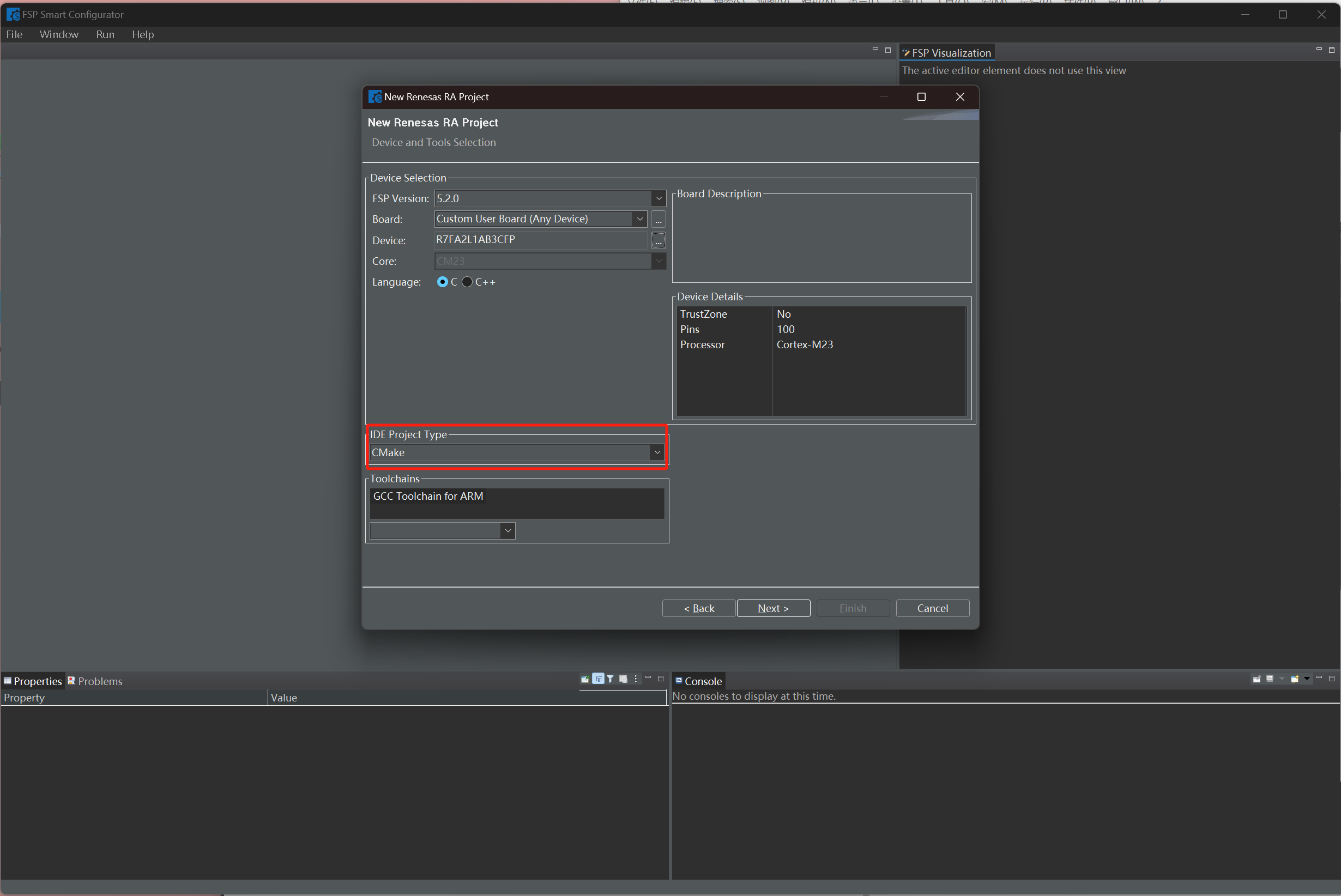This screenshot has width=1341, height=896.
Task: Click the disabled Finish button
Action: point(853,608)
